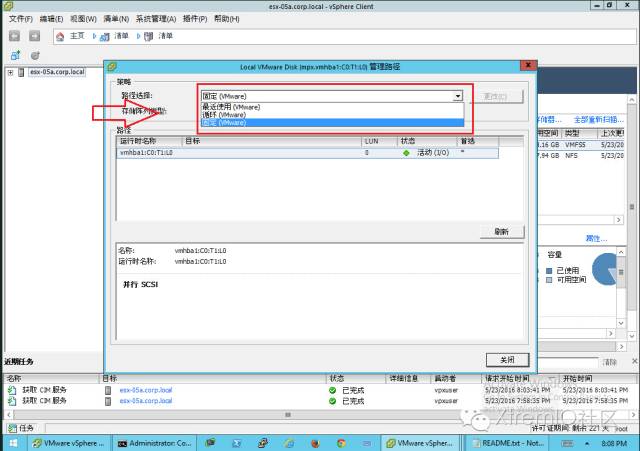Click the 任务 tab in status bar
This screenshot has width=640, height=451.
click(22, 428)
